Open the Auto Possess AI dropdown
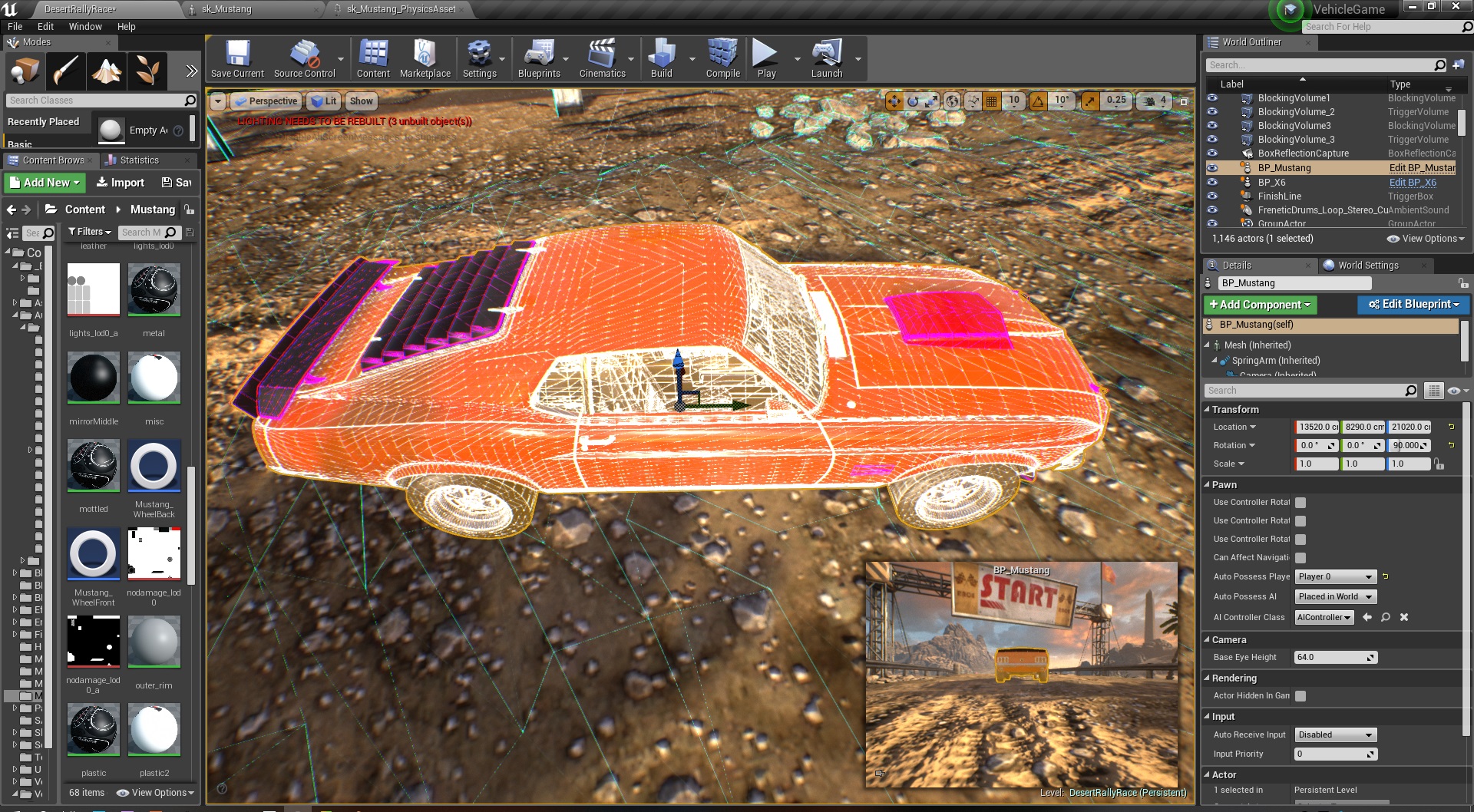1474x812 pixels. (x=1336, y=596)
